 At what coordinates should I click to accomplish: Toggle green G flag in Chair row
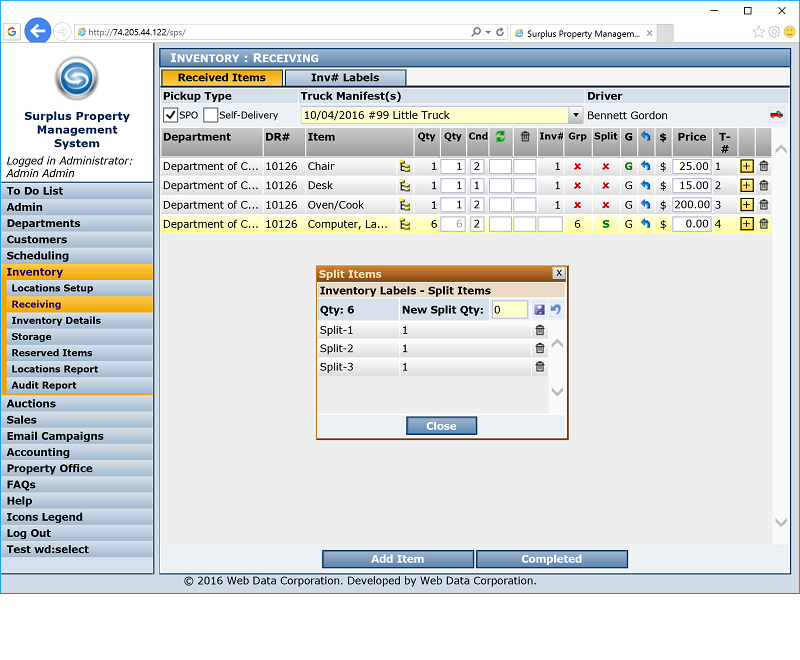tap(629, 166)
